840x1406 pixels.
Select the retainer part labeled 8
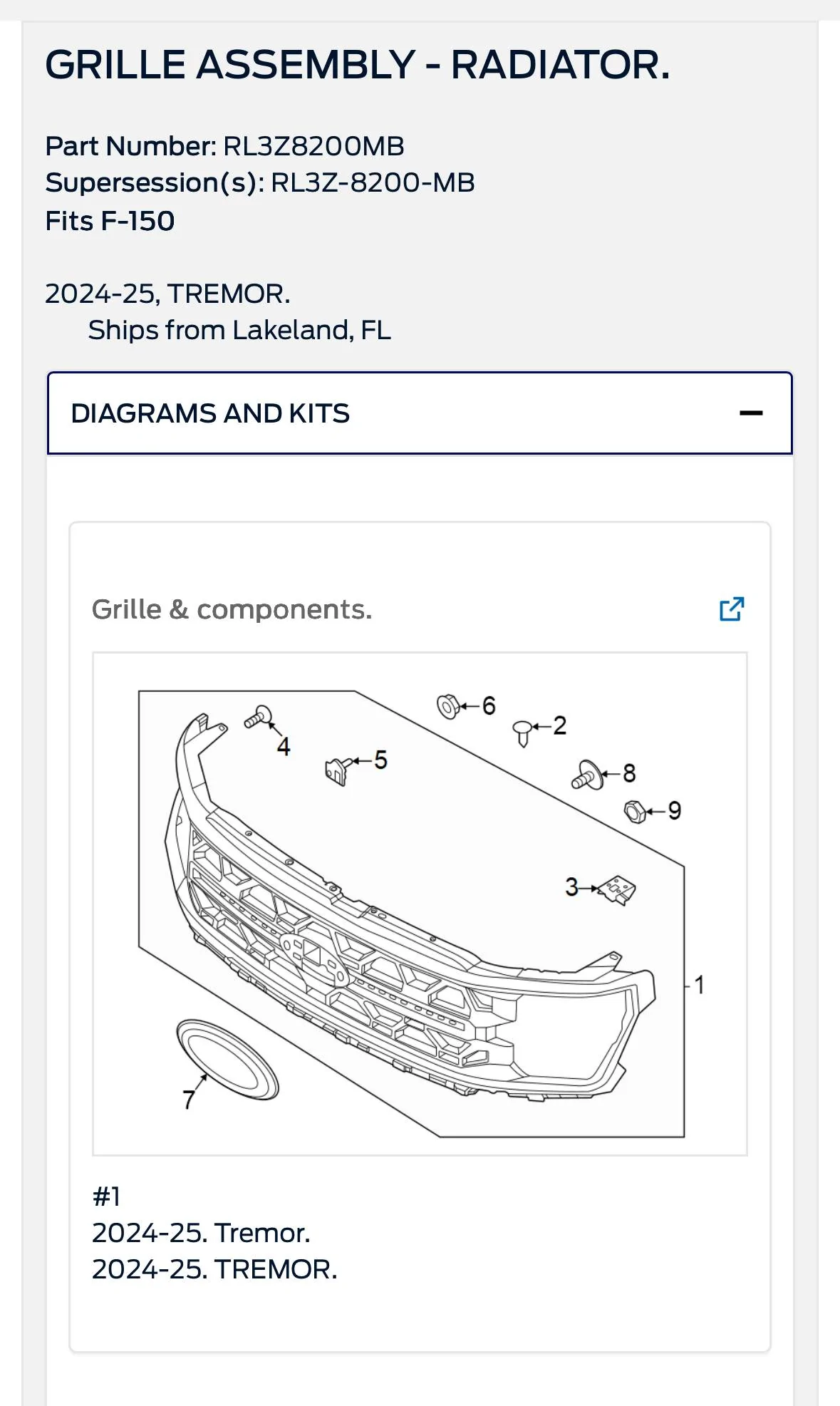(587, 775)
